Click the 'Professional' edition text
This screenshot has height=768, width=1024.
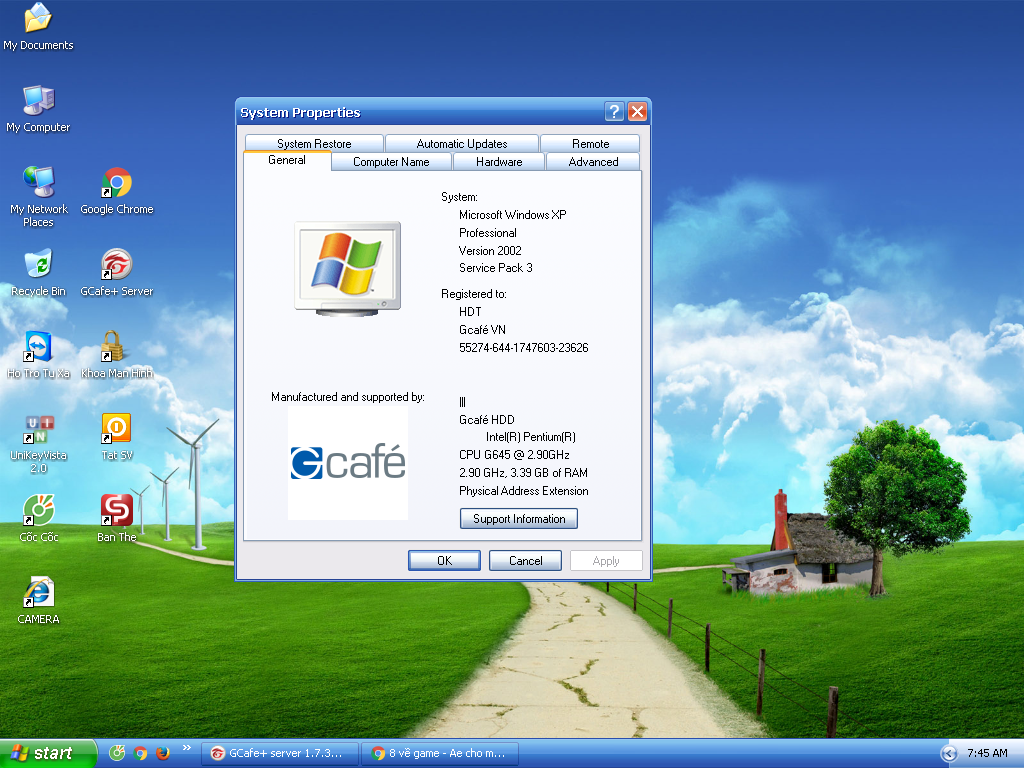[x=487, y=233]
